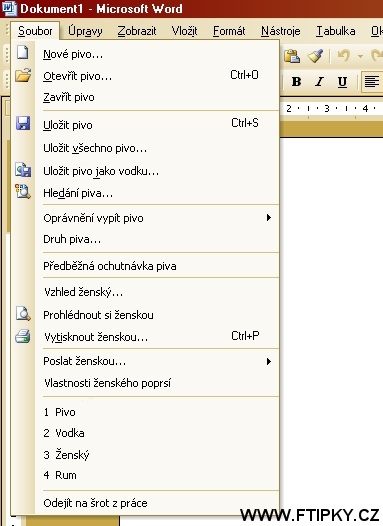Open the Formát menu
Screen dimensions: 383x526
229,31
